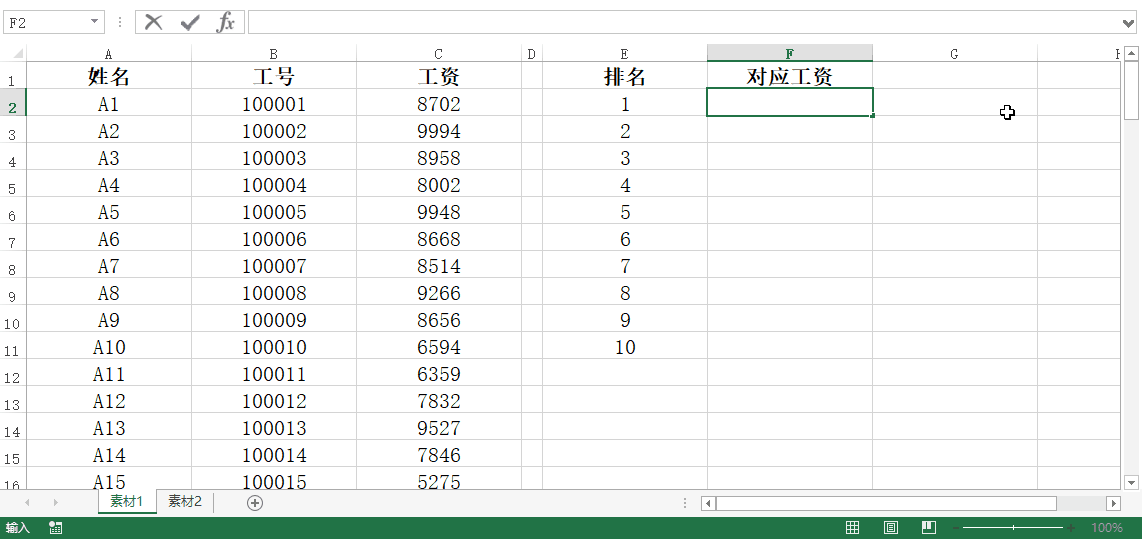This screenshot has height=539, width=1142.
Task: Confirm entry with the checkmark icon
Action: [190, 22]
